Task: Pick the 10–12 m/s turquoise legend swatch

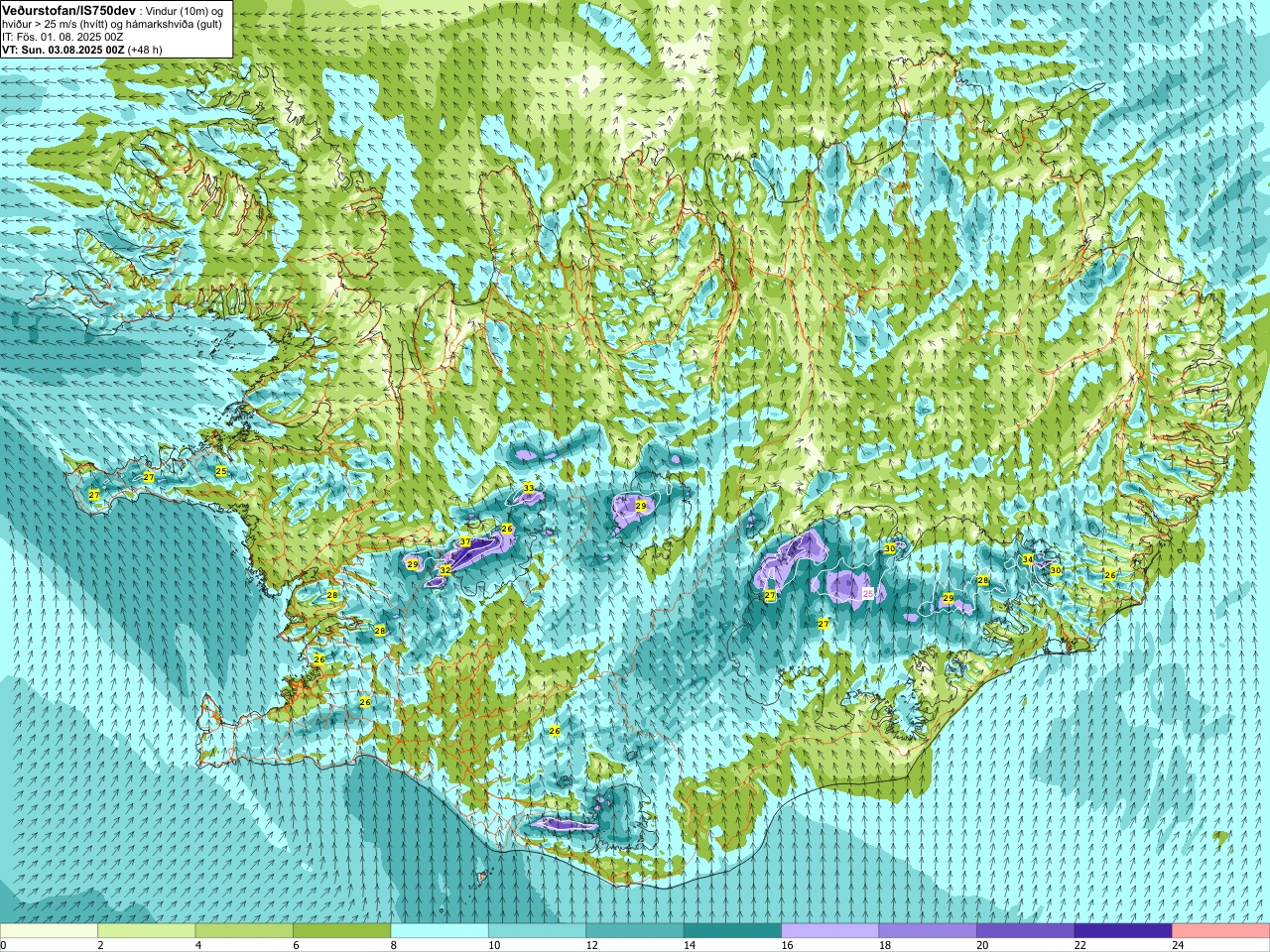Action: tap(537, 931)
